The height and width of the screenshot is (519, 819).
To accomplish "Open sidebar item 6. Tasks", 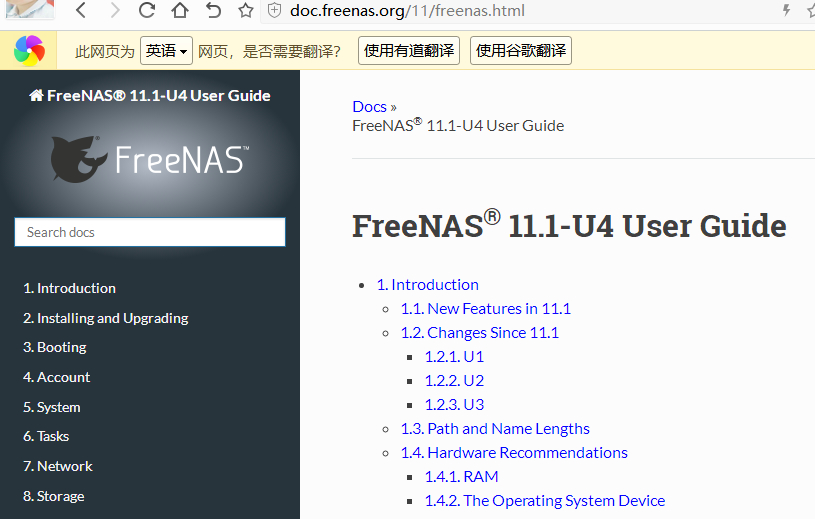I will (46, 437).
